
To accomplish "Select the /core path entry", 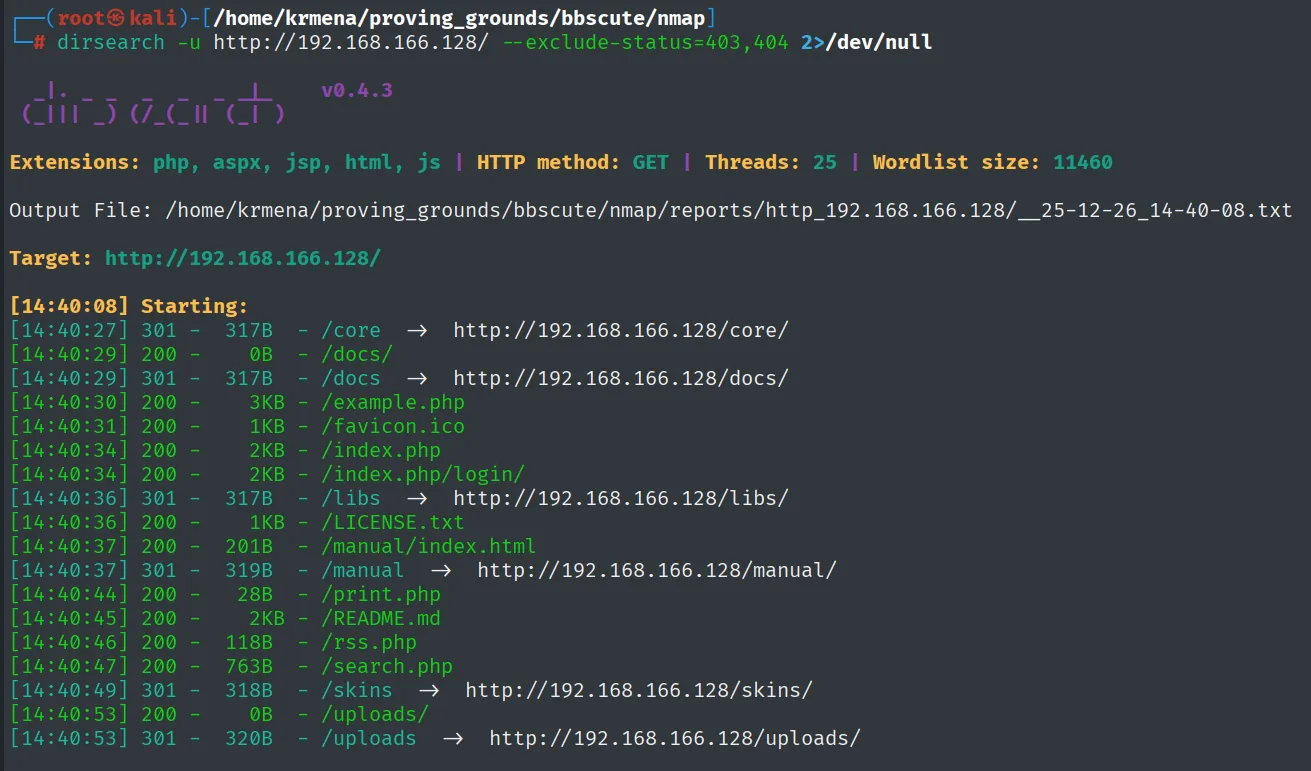I will [x=351, y=330].
